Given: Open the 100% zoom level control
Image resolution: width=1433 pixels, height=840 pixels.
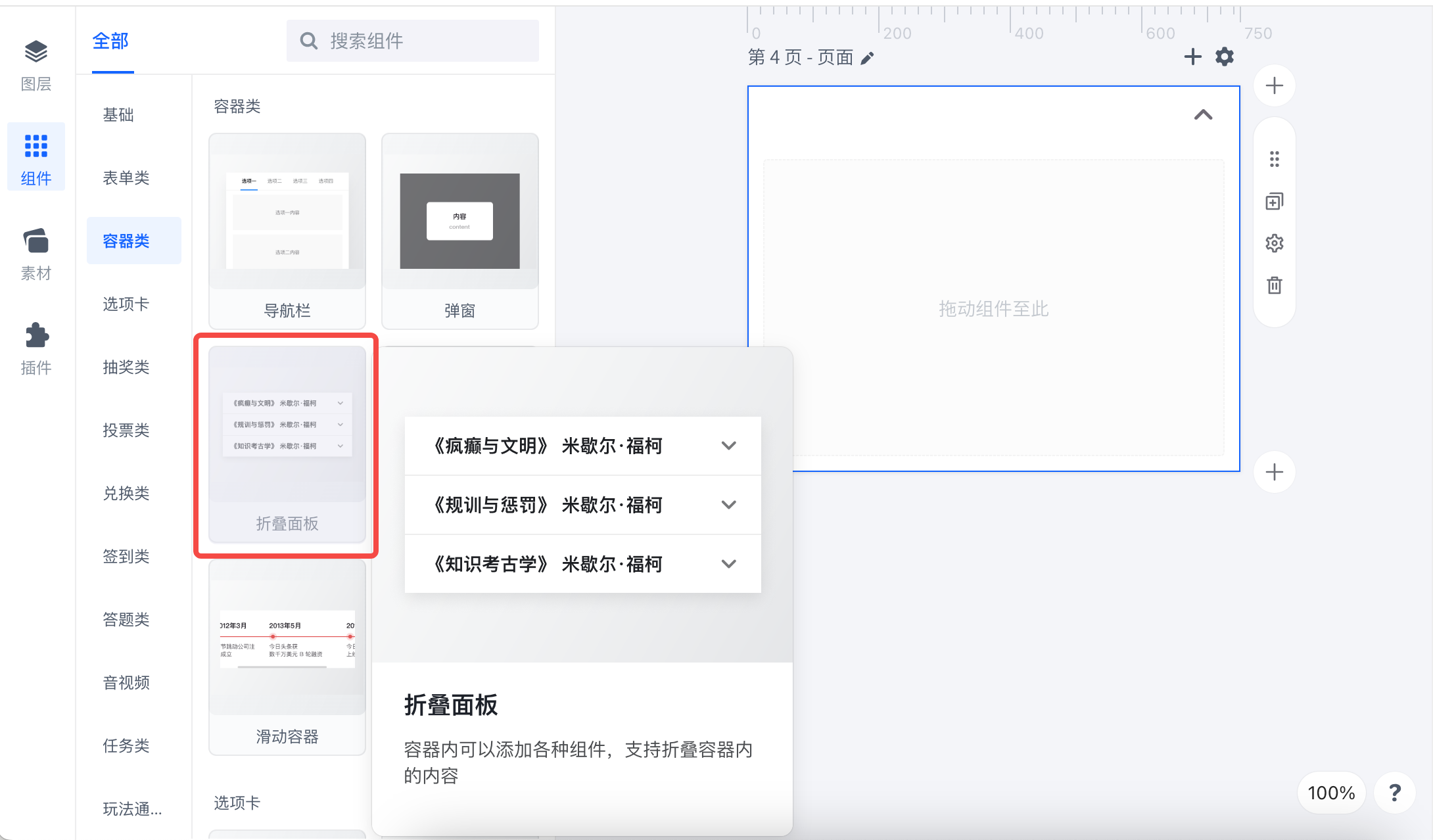Looking at the screenshot, I should [1331, 793].
